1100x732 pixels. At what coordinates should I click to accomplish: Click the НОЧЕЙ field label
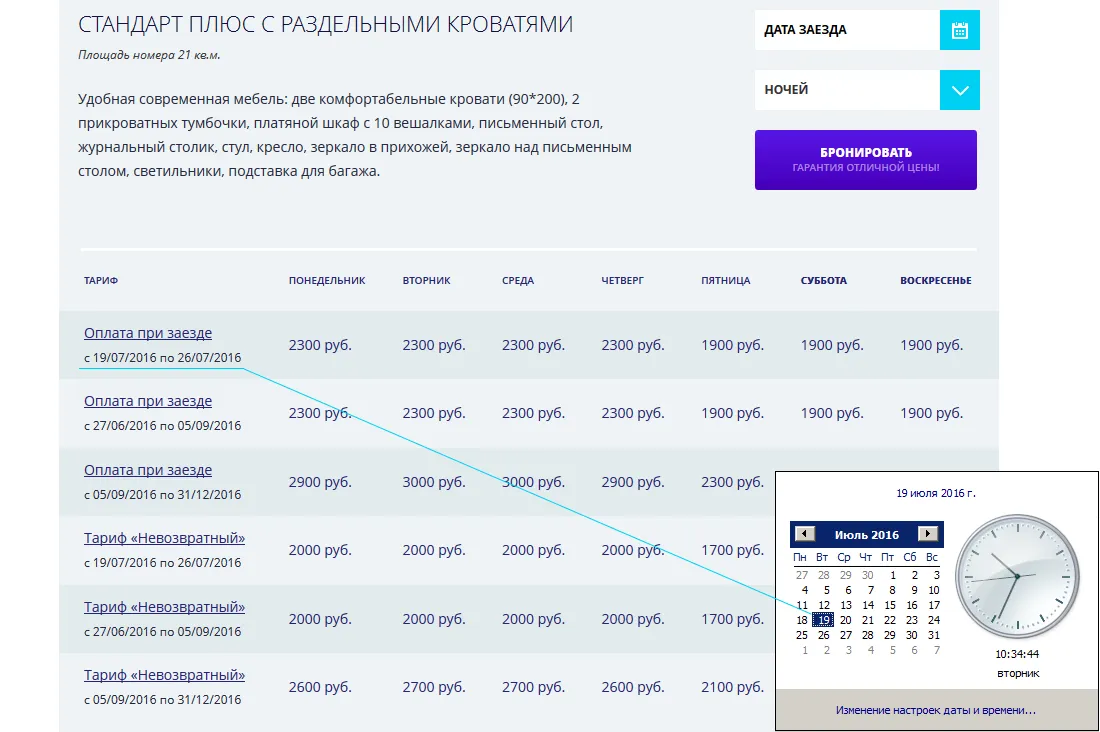coord(786,90)
